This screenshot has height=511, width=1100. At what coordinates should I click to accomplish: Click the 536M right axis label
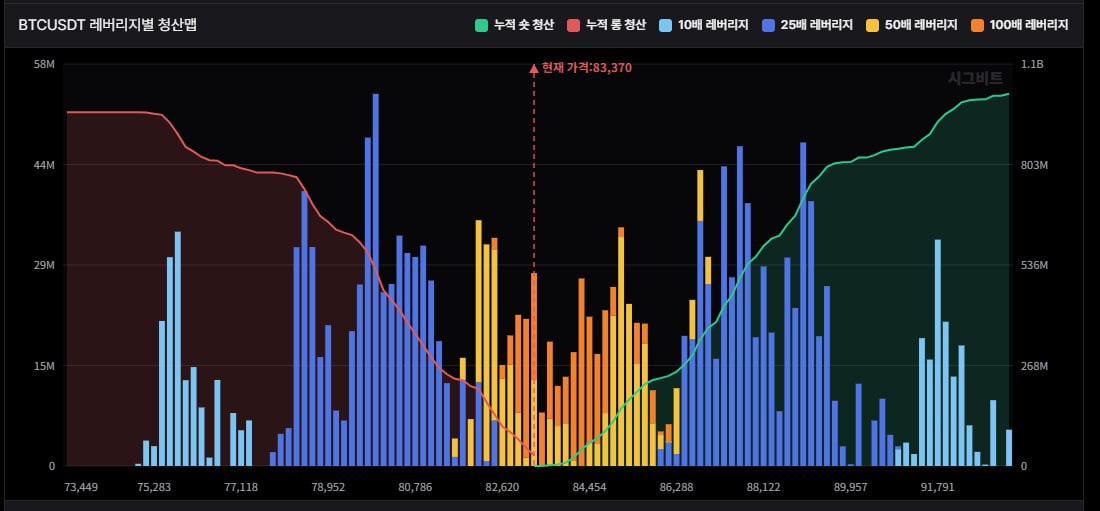pos(1035,265)
